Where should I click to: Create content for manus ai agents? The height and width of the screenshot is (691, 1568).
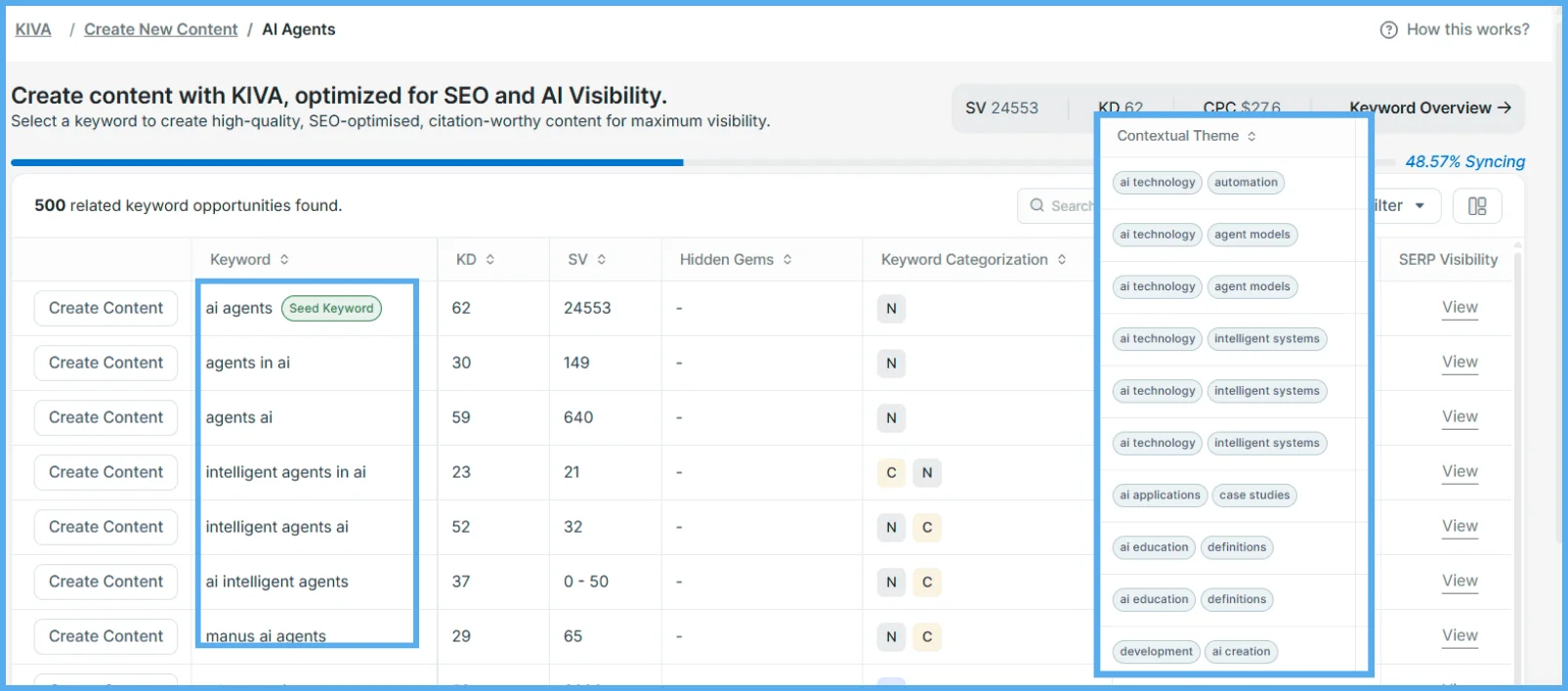(x=106, y=636)
